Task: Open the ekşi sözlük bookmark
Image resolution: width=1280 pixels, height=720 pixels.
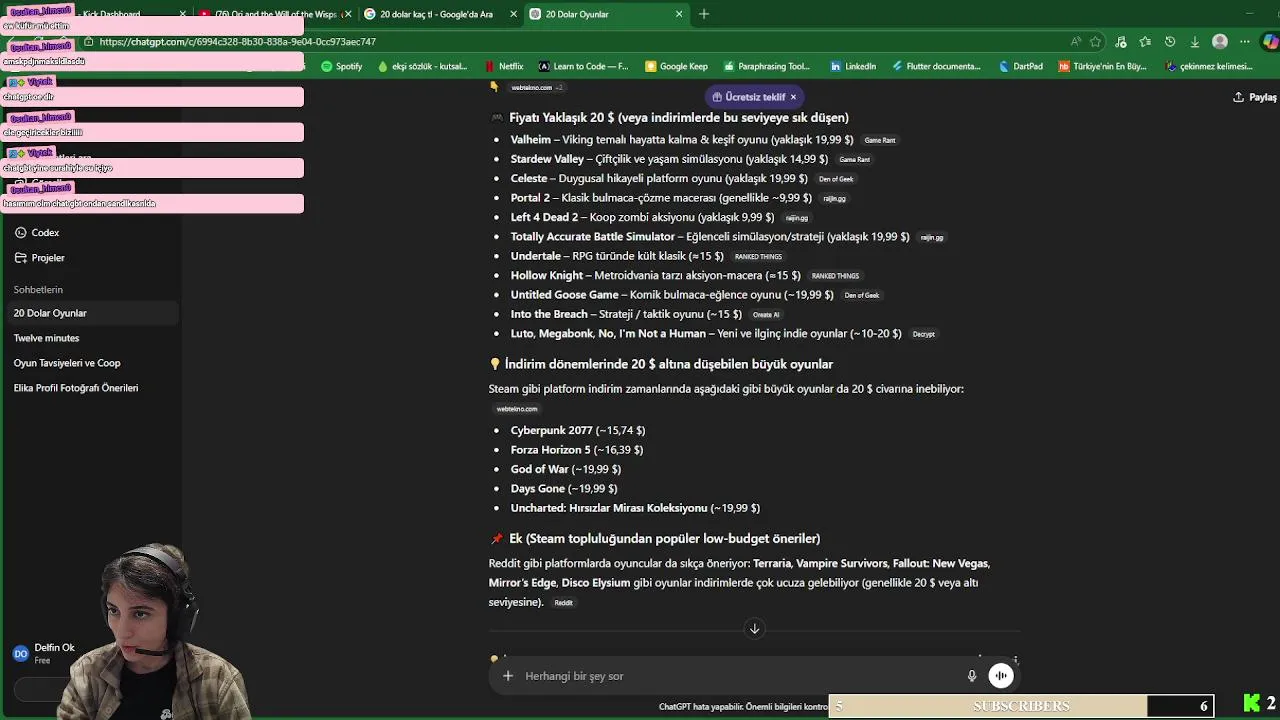Action: [x=423, y=66]
